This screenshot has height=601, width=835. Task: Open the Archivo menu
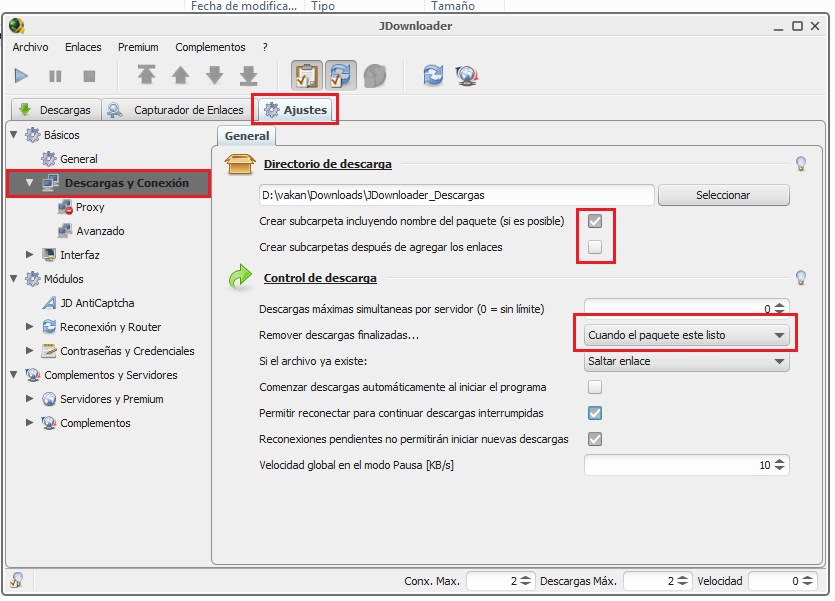point(30,47)
